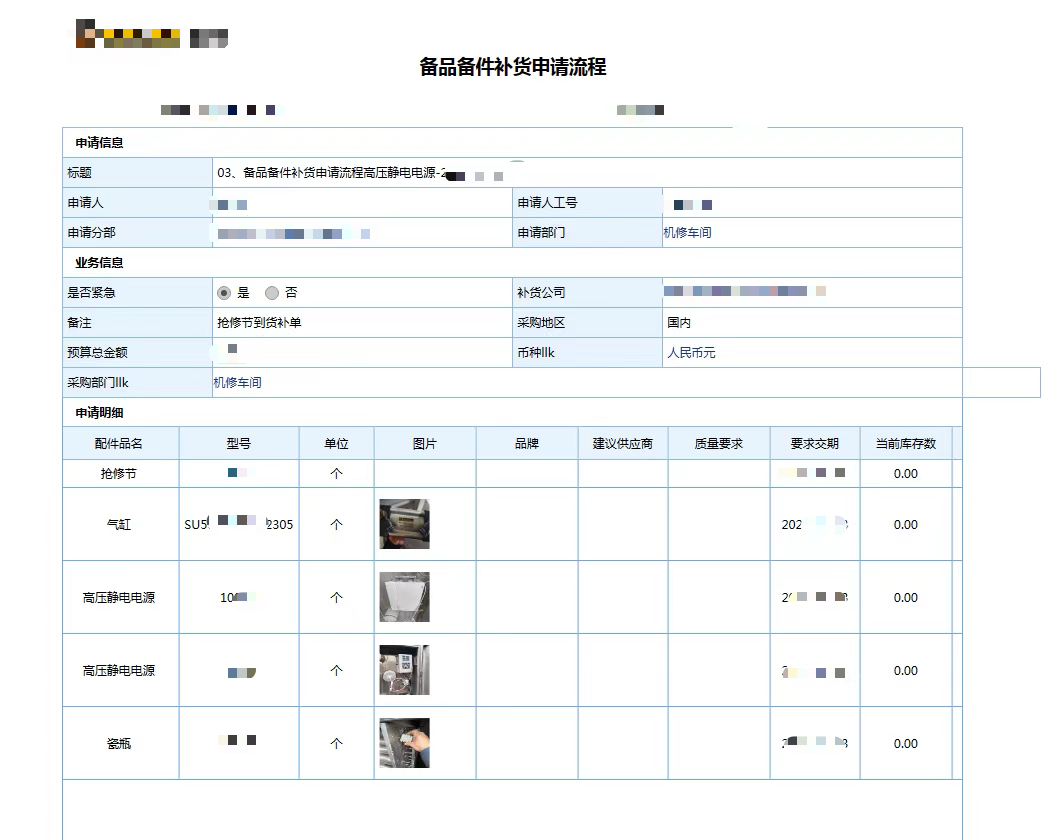
Task: Click the 预算总金额 field label
Action: pos(97,353)
